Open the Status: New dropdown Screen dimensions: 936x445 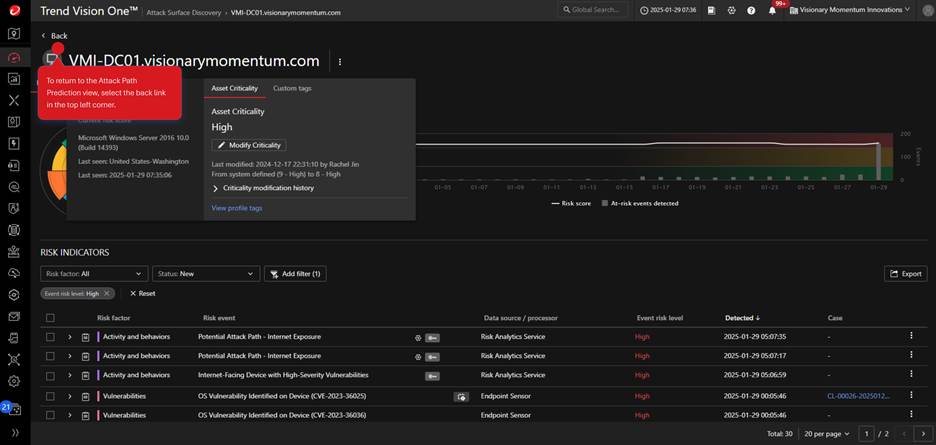tap(206, 274)
